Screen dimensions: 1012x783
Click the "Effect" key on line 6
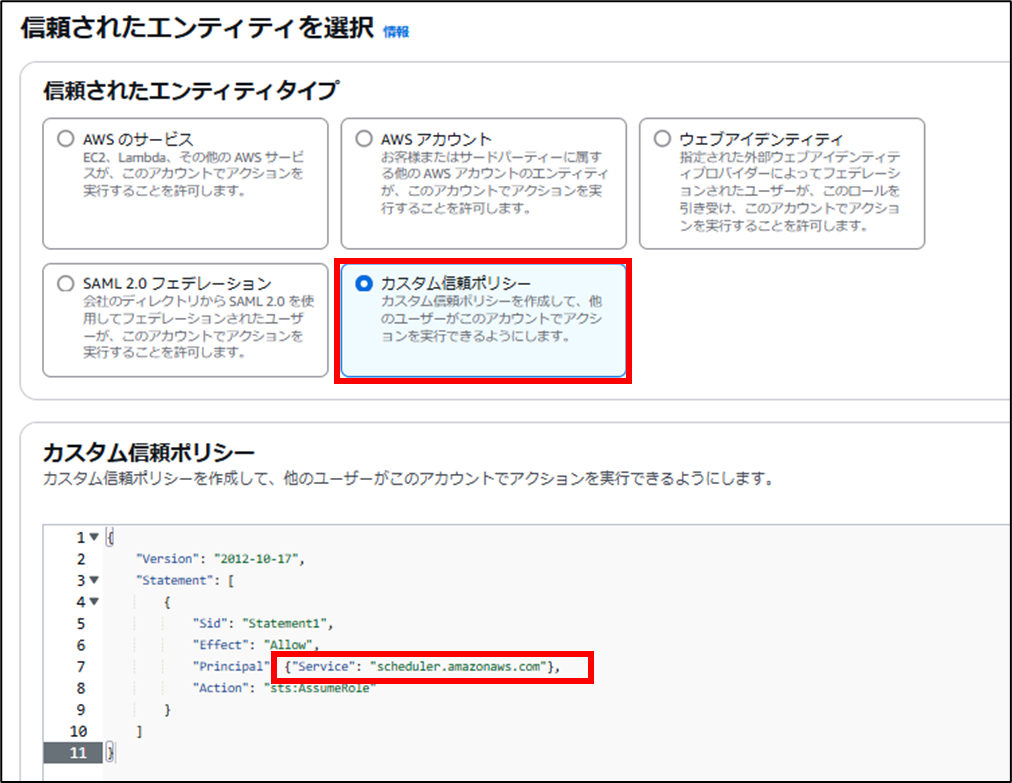pyautogui.click(x=221, y=645)
